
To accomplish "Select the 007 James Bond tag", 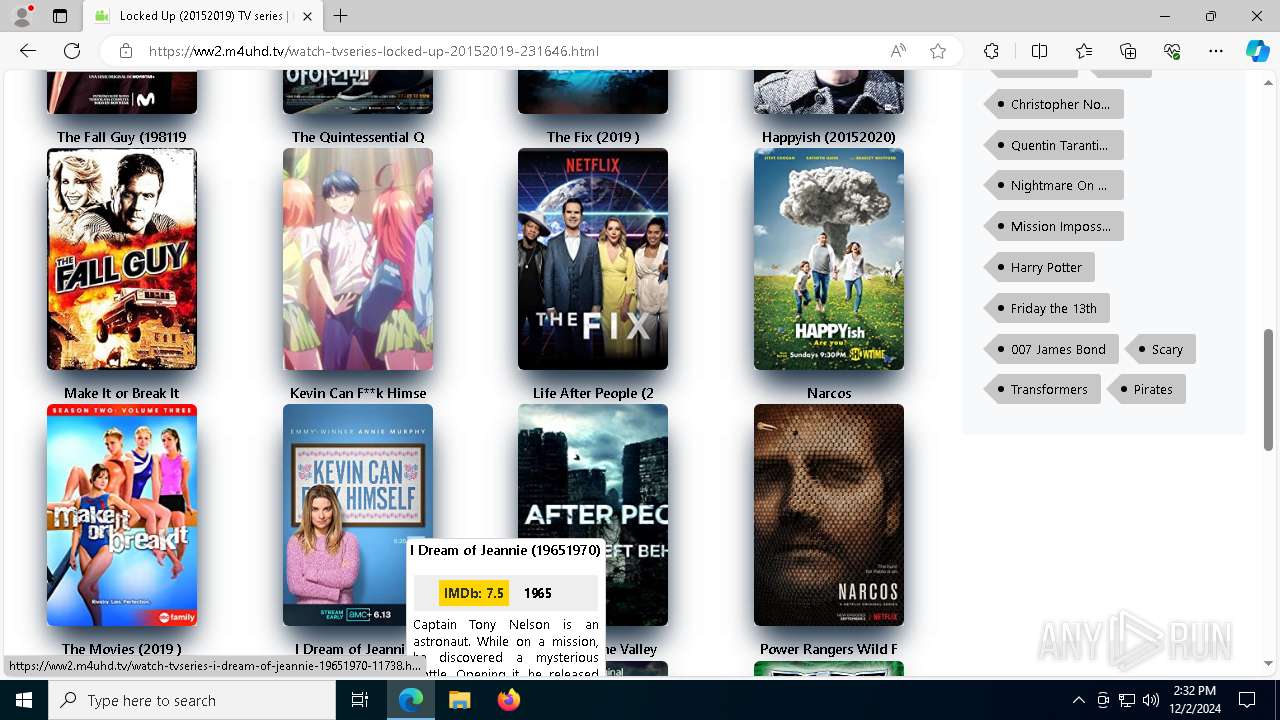I will pos(1052,349).
